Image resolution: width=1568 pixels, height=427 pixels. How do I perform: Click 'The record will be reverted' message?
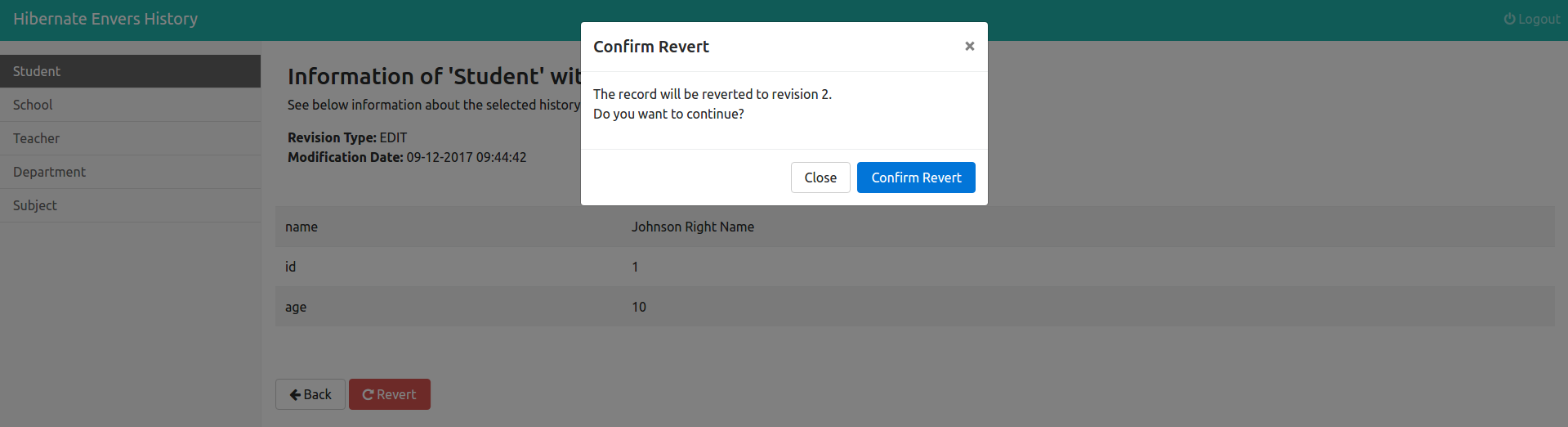(x=713, y=94)
